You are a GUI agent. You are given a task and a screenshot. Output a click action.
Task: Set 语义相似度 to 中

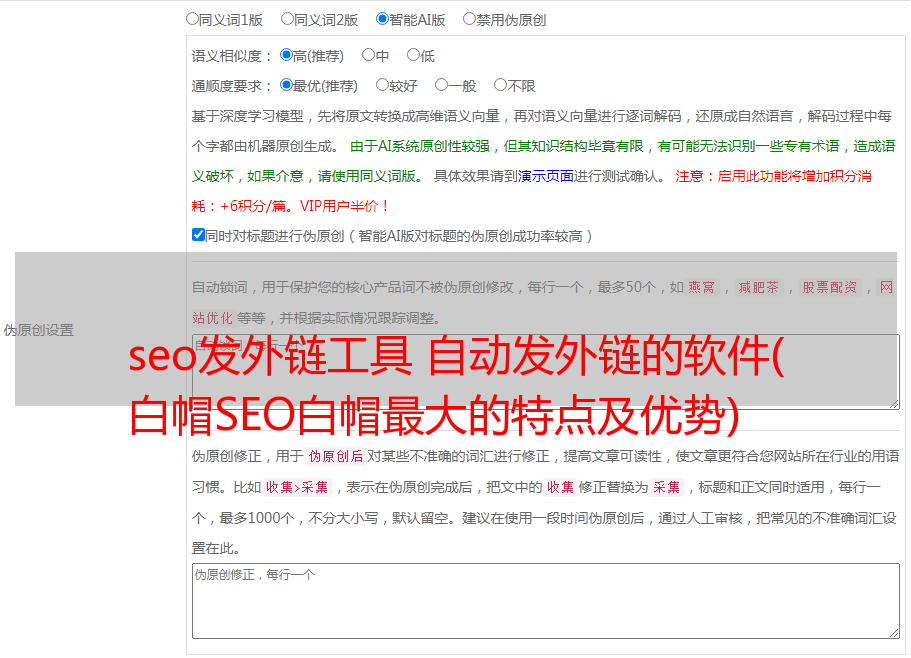click(x=368, y=55)
